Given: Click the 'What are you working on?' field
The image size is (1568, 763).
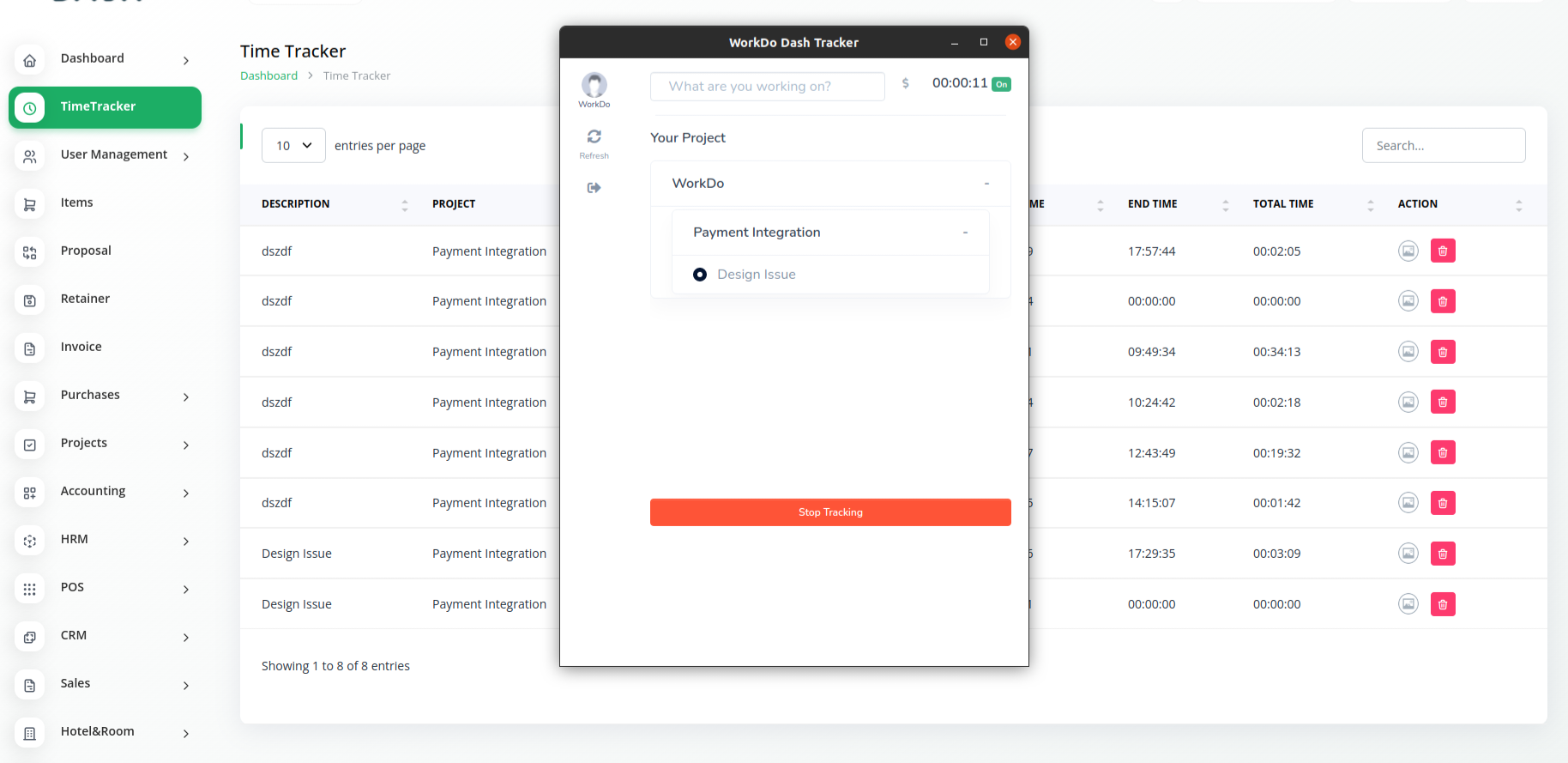Looking at the screenshot, I should 767,87.
